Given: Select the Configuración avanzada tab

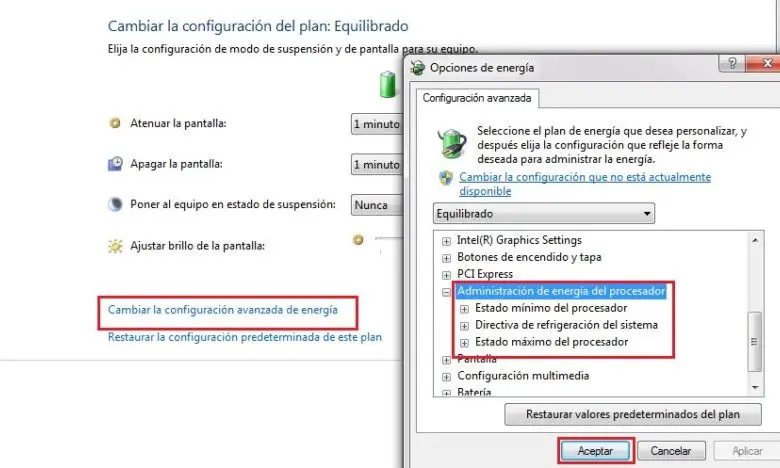Looking at the screenshot, I should click(x=477, y=98).
